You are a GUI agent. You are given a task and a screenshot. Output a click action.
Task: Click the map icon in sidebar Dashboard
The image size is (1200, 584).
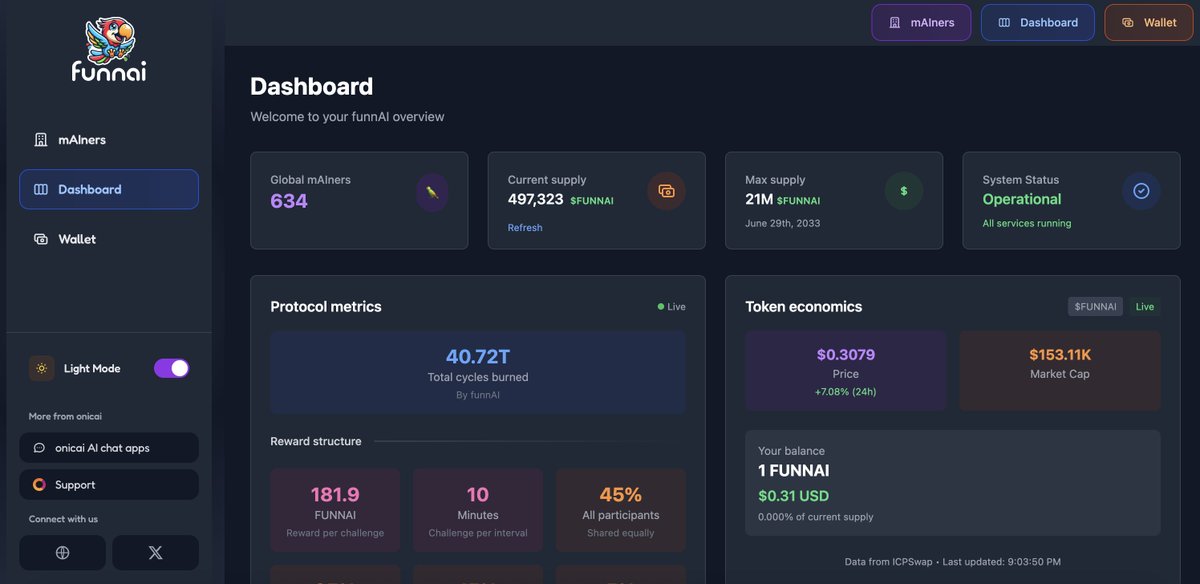click(x=41, y=189)
